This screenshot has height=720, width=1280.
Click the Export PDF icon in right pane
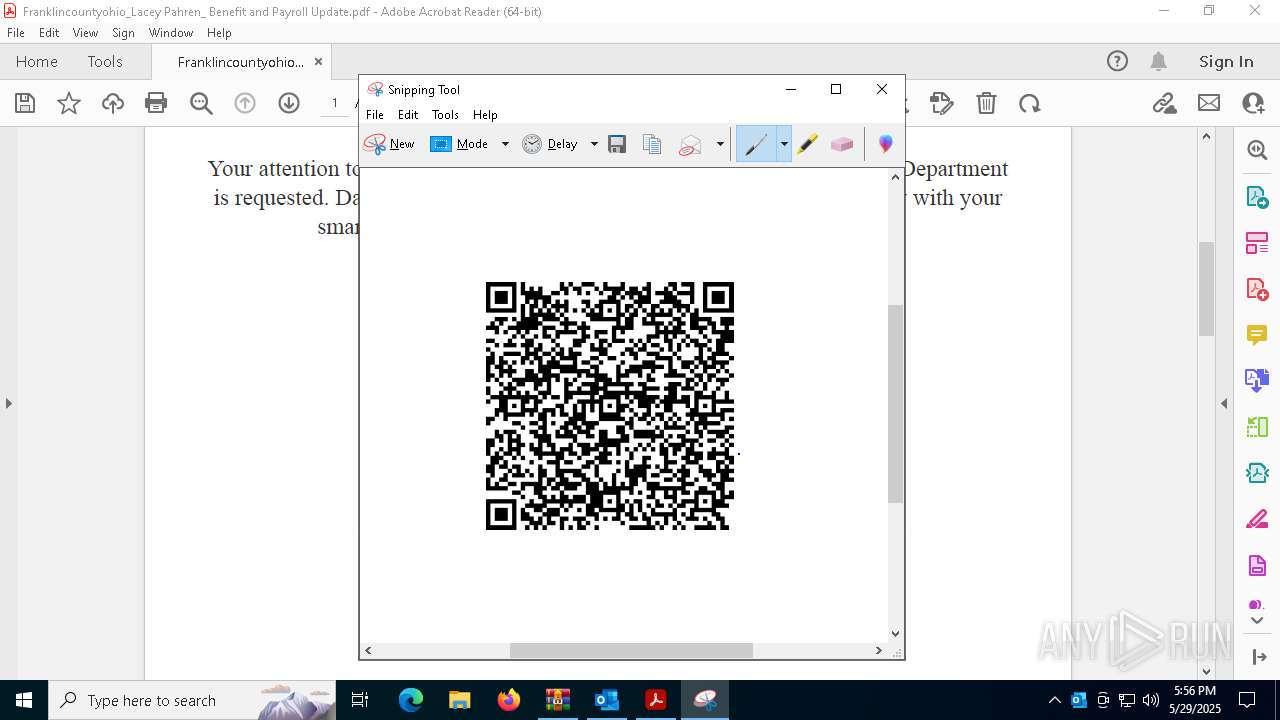tap(1257, 197)
